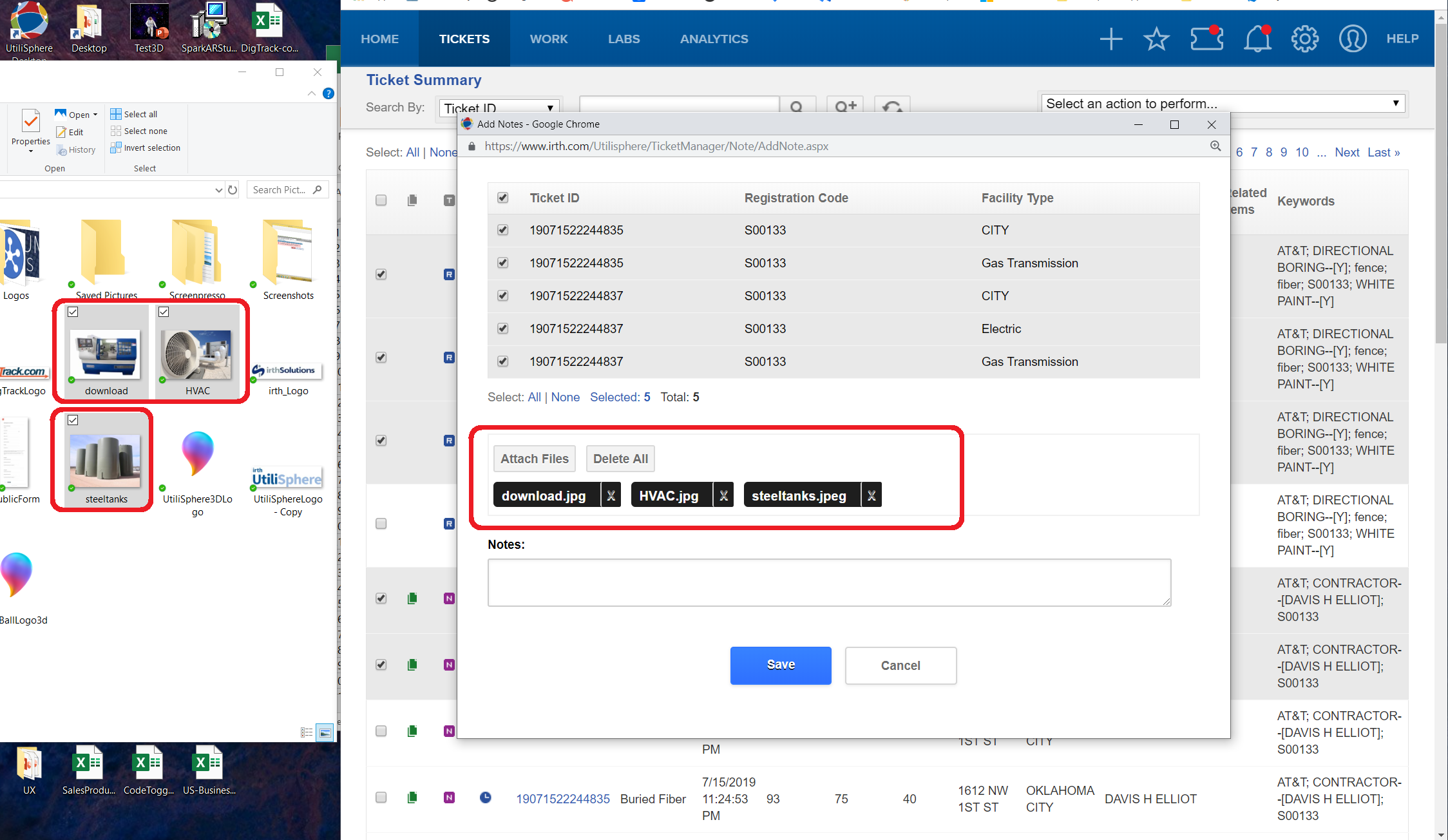Open the UX desktop shortcut
1448x840 pixels.
[x=29, y=770]
